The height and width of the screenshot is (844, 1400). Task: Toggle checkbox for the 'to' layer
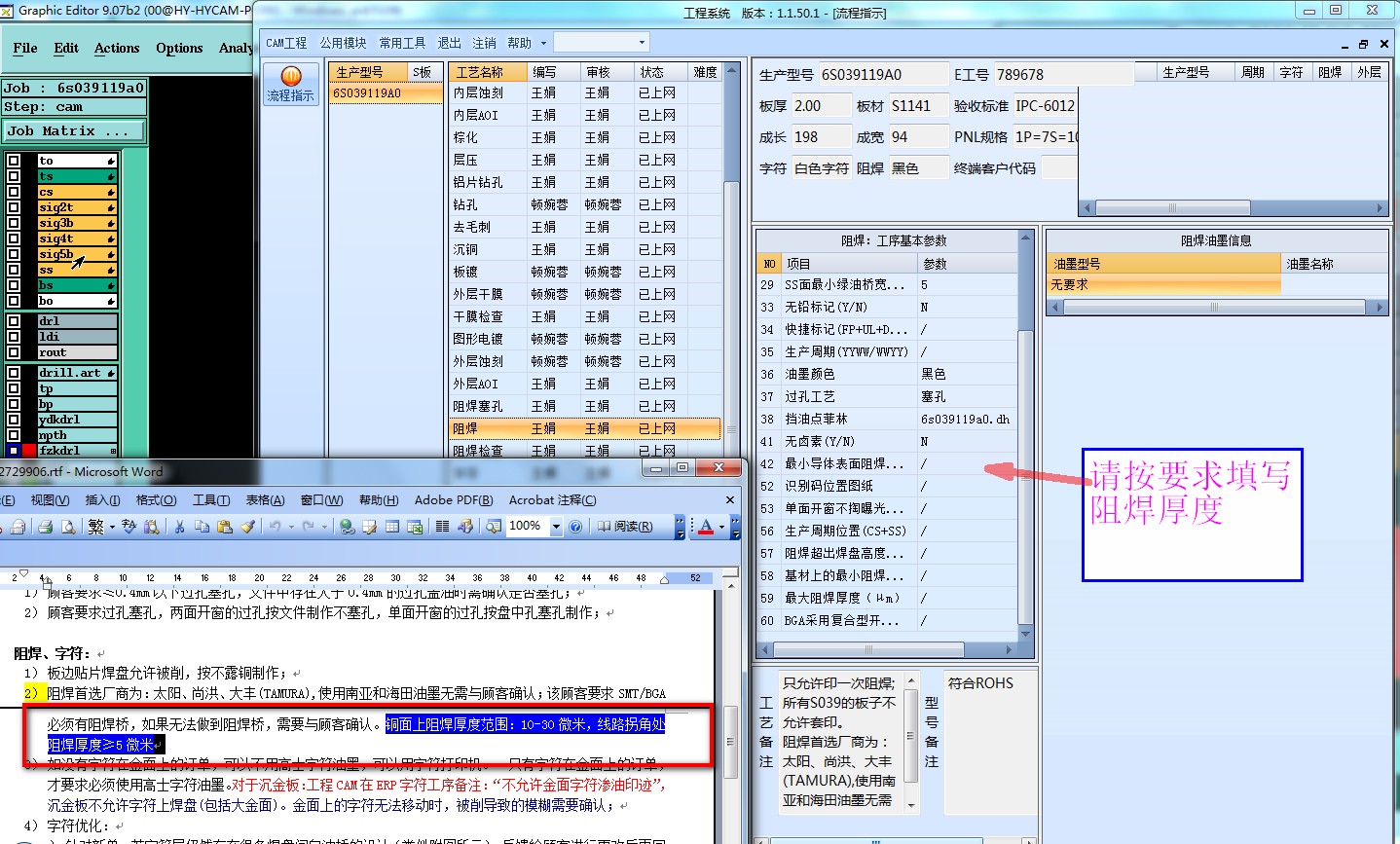click(x=14, y=161)
